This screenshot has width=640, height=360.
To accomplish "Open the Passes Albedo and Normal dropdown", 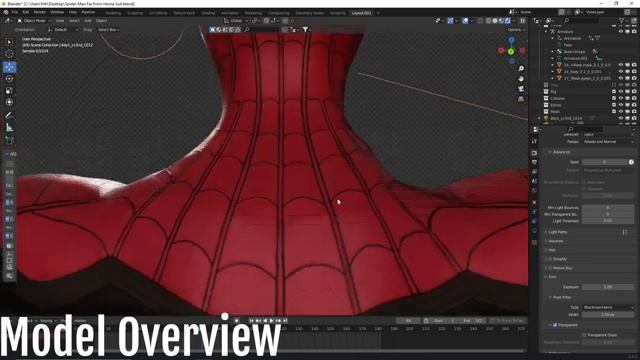I will pyautogui.click(x=608, y=142).
